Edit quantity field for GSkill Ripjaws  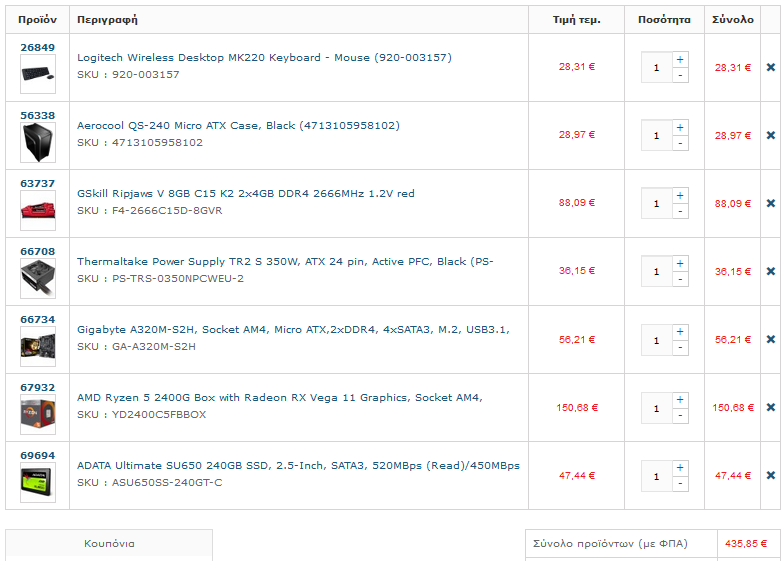click(x=656, y=204)
